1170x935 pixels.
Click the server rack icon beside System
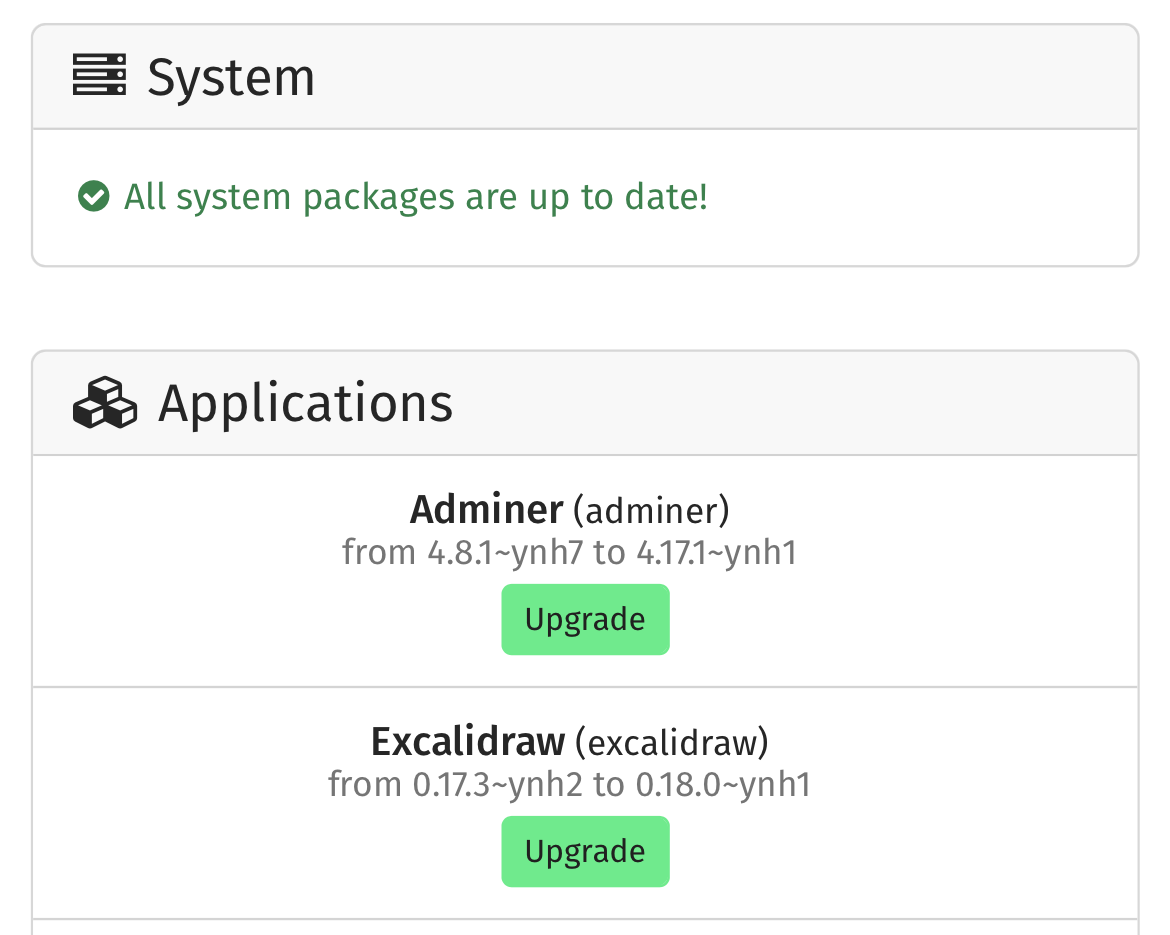(x=99, y=75)
